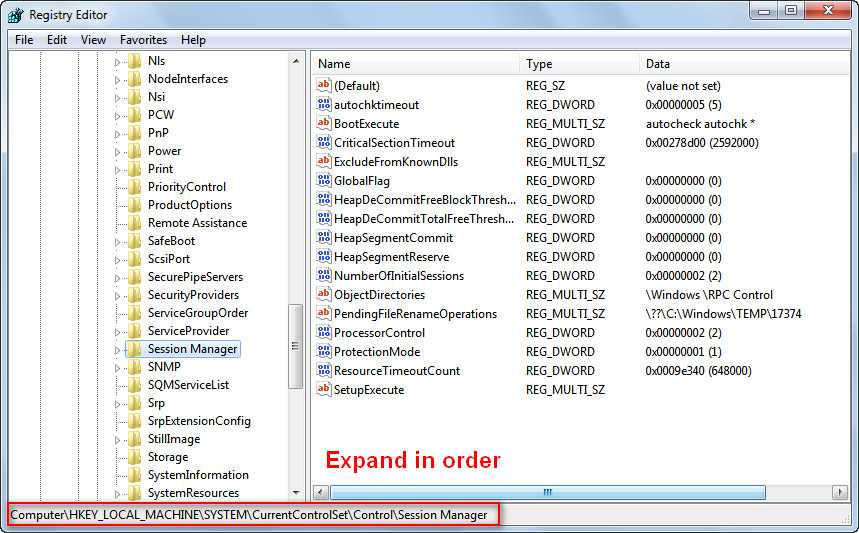Open the Edit menu
Viewport: 859px width, 533px height.
point(57,40)
